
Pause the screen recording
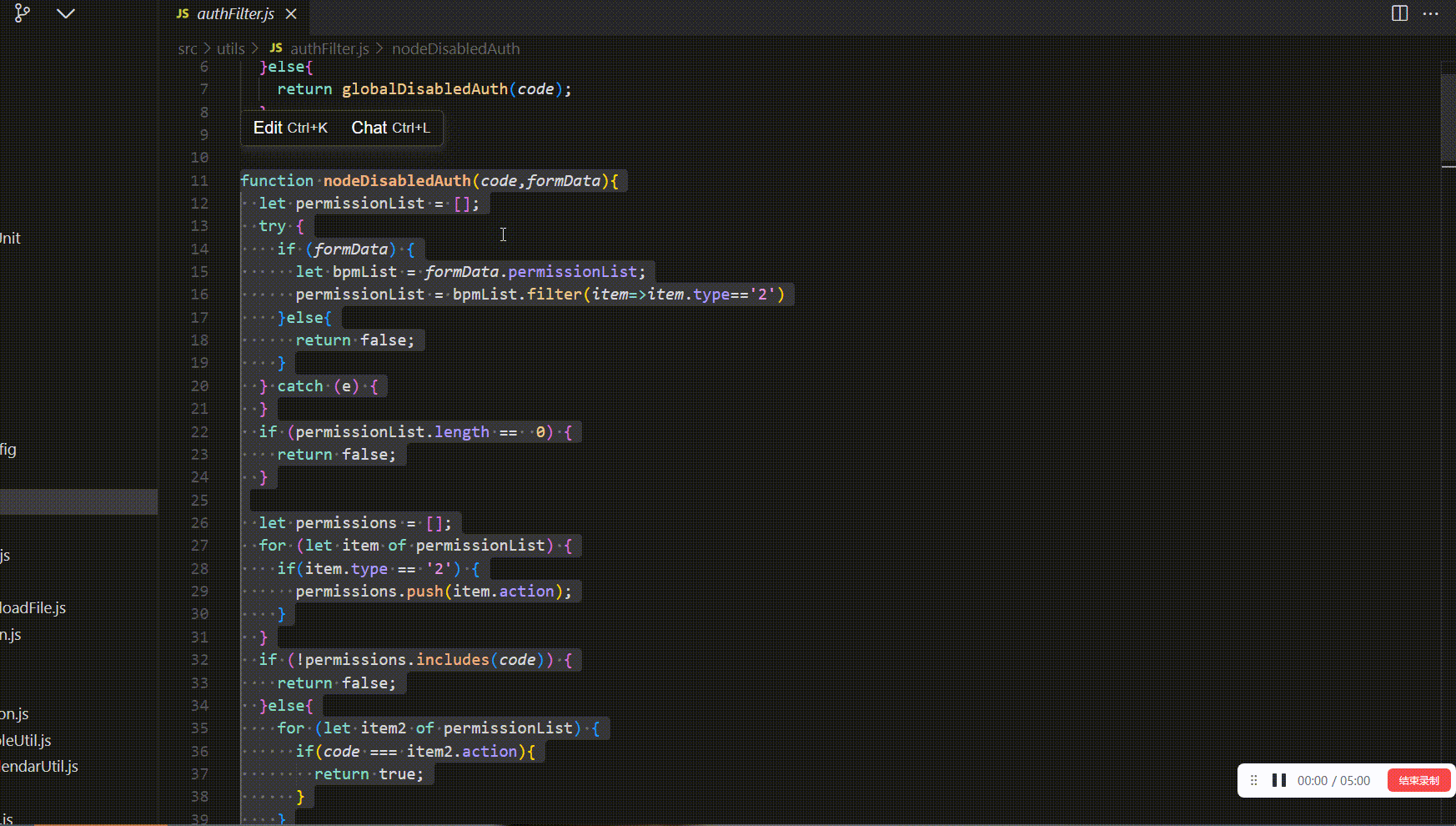tap(1279, 780)
